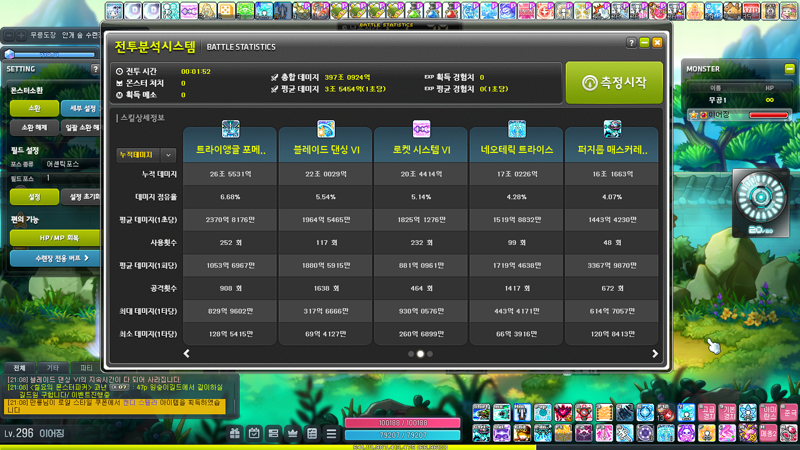Screen dimensions: 800x450
Task: Click the star icon beside 이어징
Action: point(693,115)
